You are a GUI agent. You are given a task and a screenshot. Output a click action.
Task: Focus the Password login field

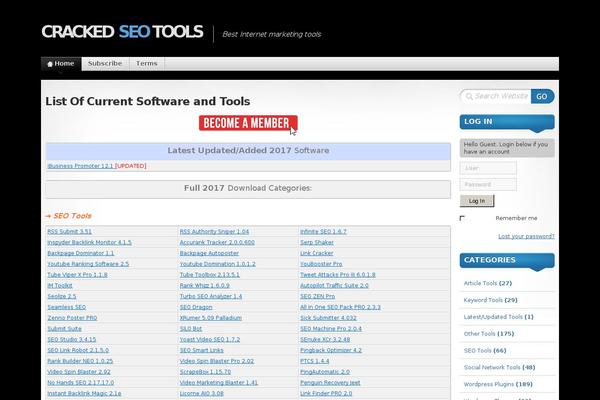point(488,184)
